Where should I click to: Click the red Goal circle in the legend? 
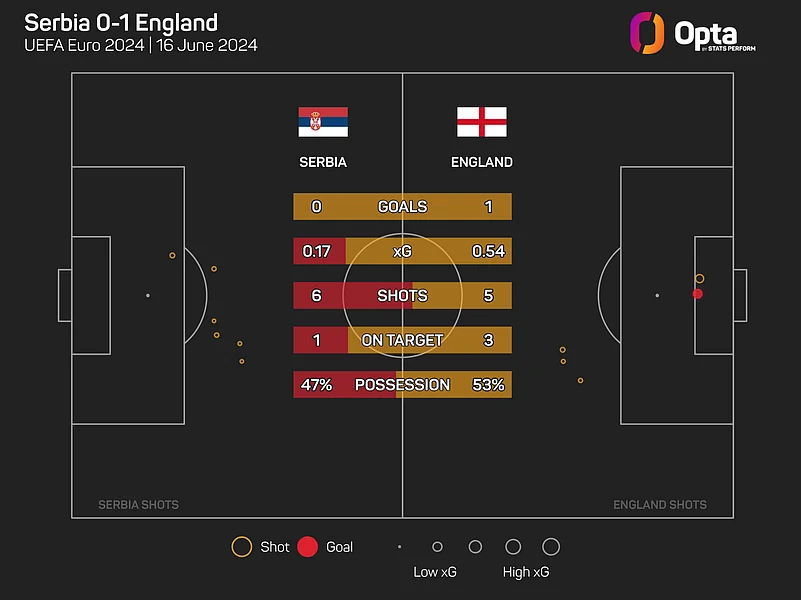[308, 547]
